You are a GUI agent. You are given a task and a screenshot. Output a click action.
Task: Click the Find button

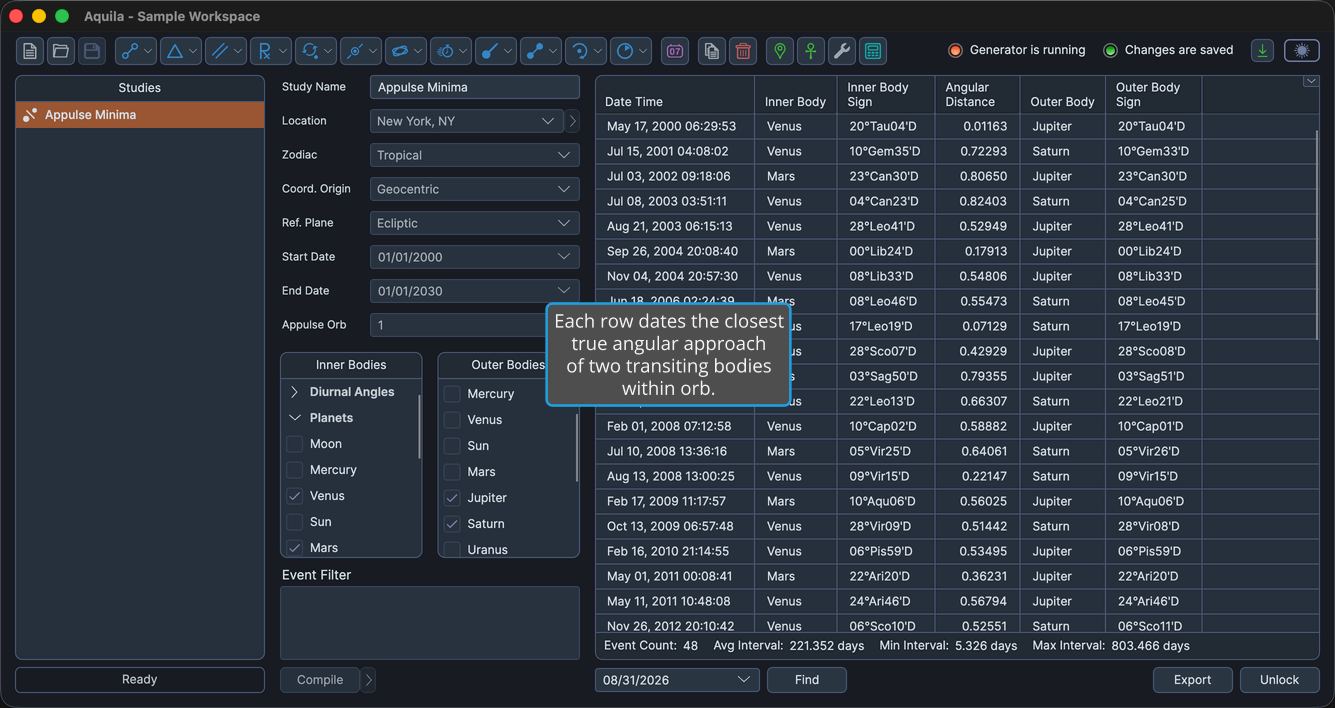coord(807,680)
